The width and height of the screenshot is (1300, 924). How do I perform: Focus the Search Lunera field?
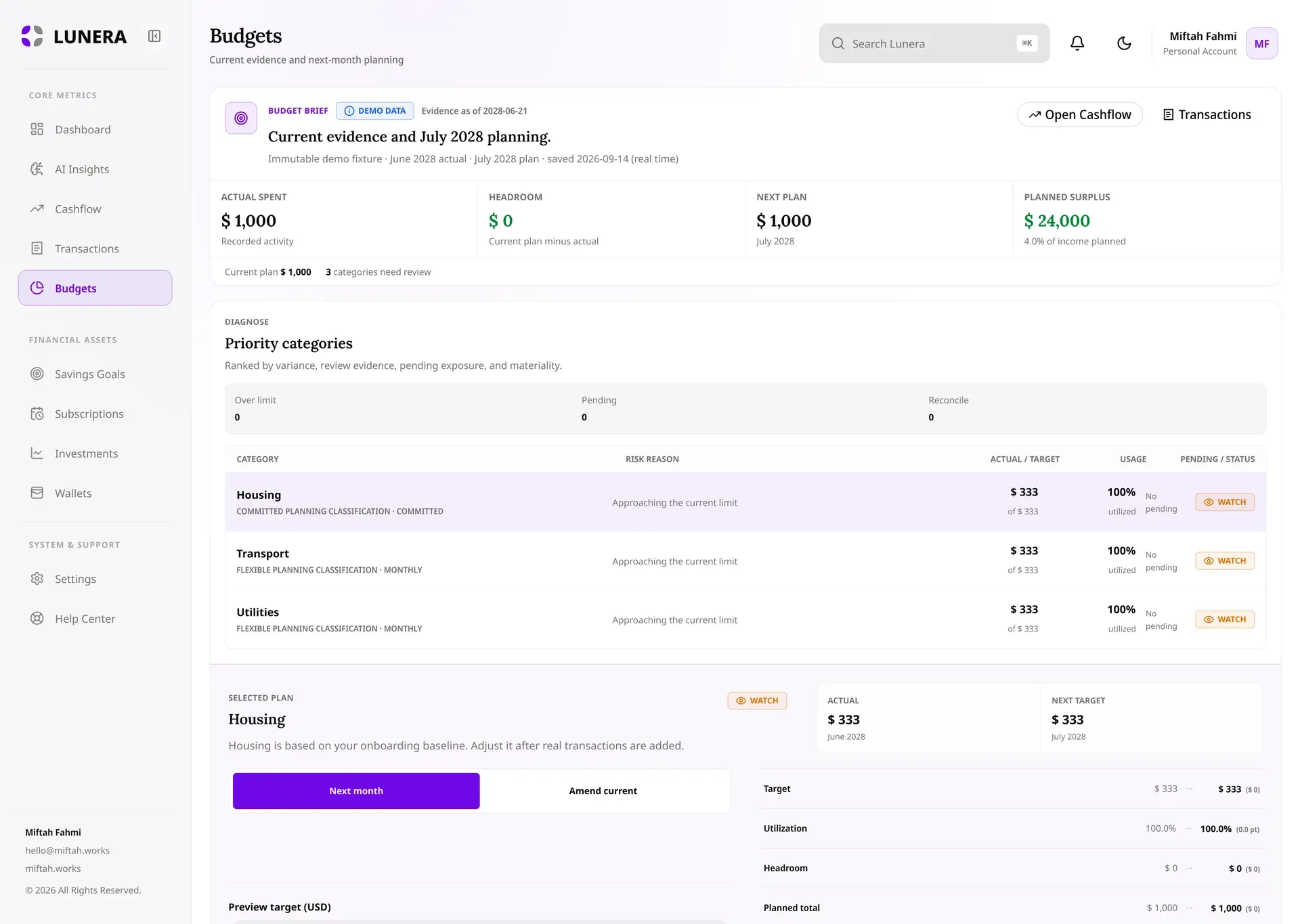934,43
